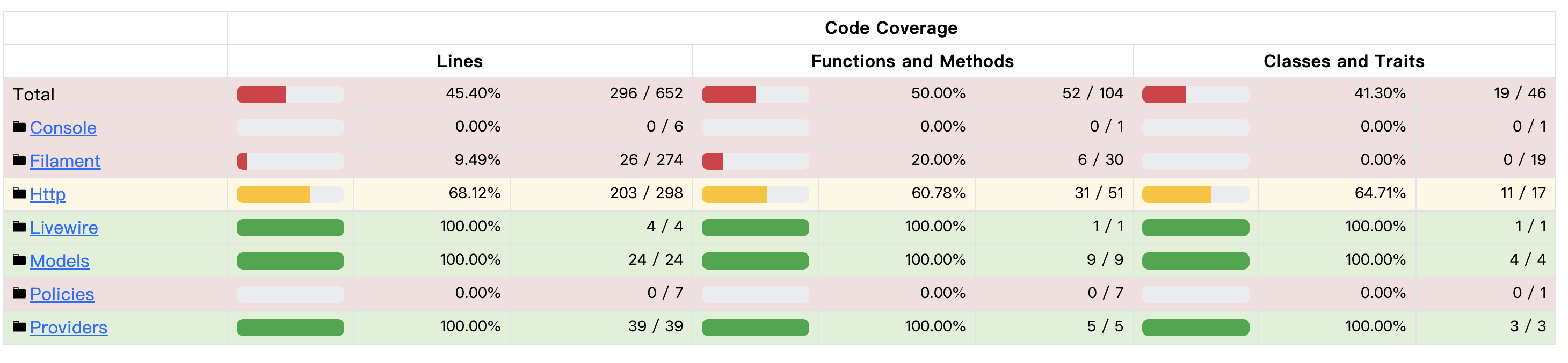This screenshot has width=1568, height=363.
Task: Select the 68.12% Http lines value
Action: tap(475, 193)
